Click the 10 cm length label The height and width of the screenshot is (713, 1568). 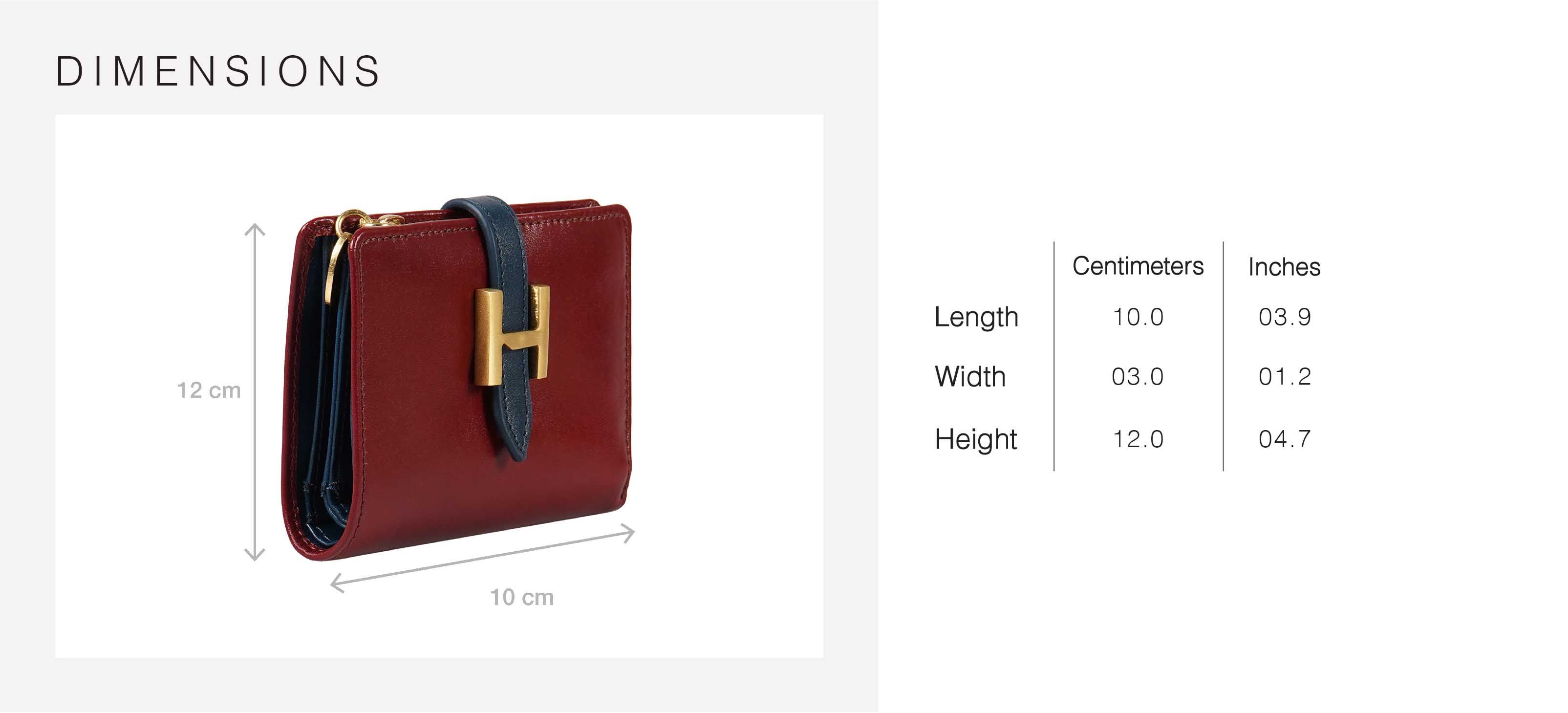click(522, 598)
